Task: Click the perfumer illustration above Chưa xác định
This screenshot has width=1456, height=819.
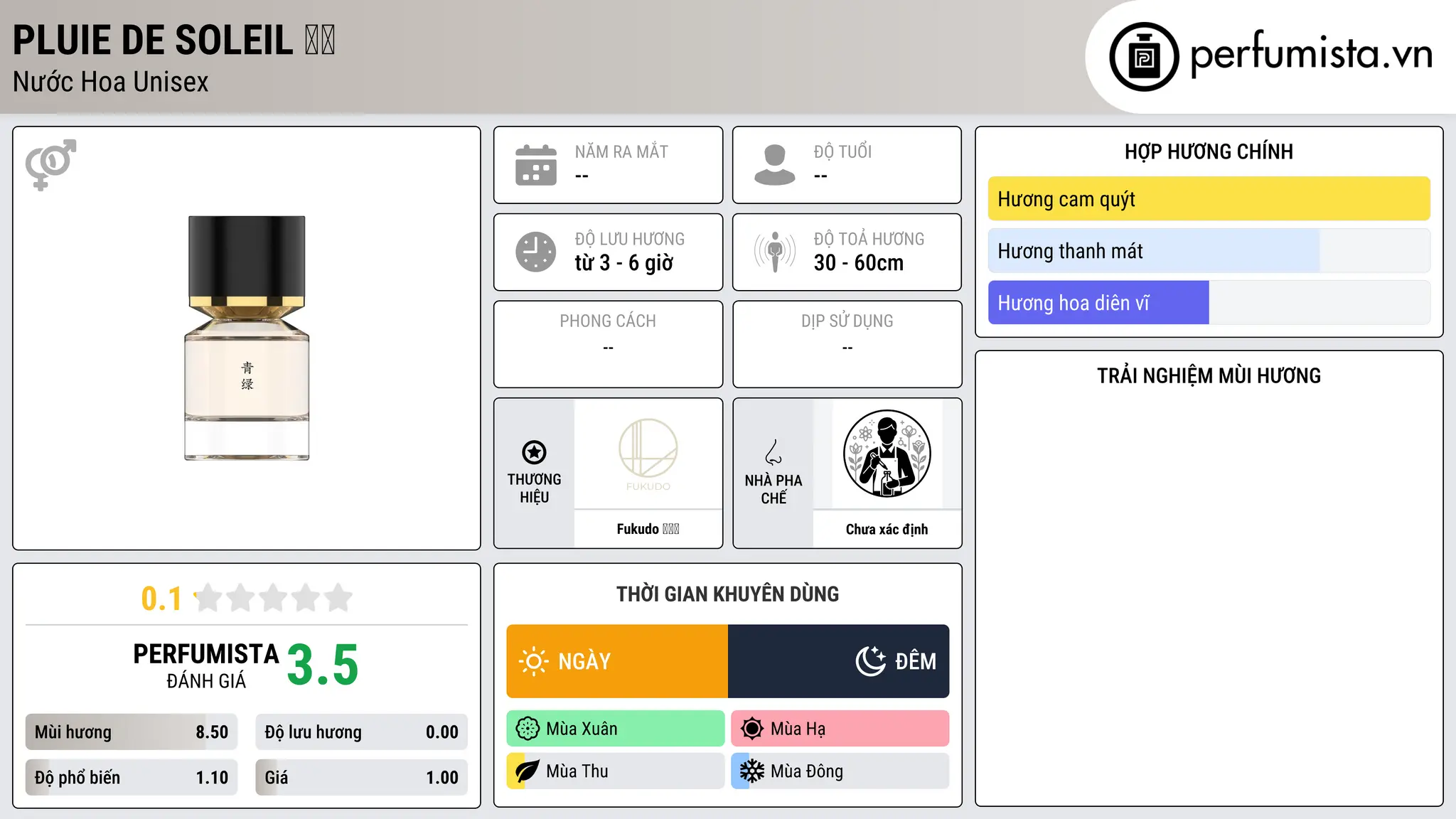Action: [x=887, y=454]
